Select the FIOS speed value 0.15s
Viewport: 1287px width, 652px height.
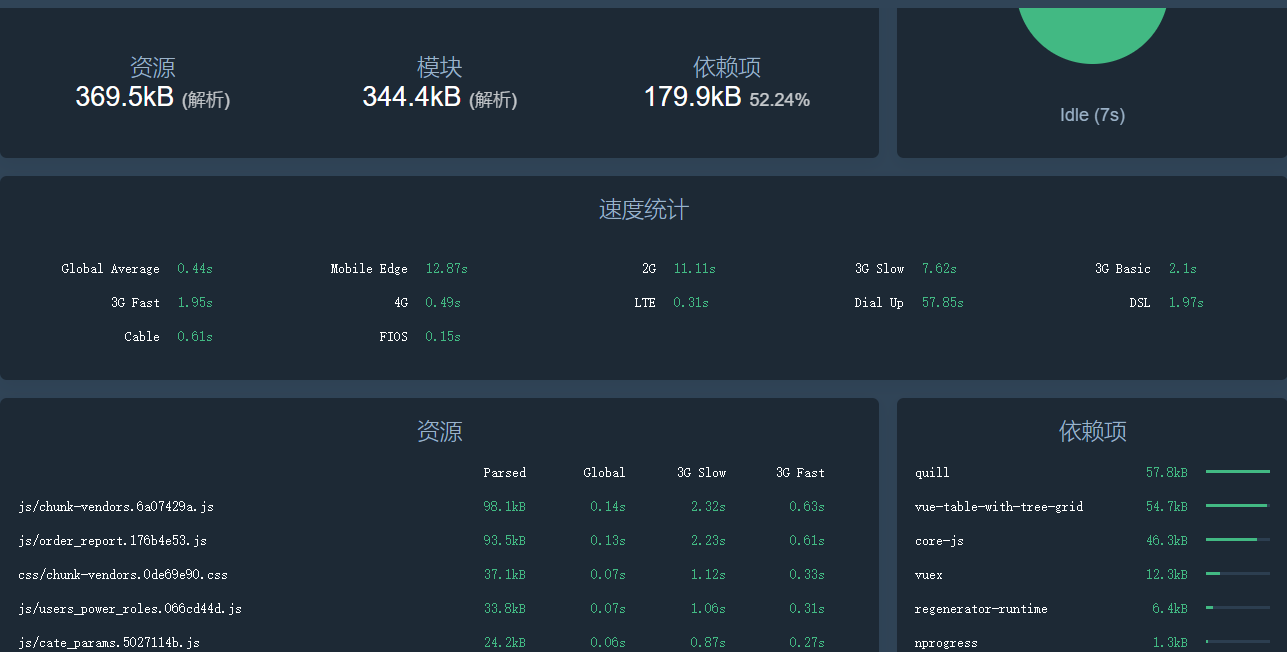coord(443,337)
